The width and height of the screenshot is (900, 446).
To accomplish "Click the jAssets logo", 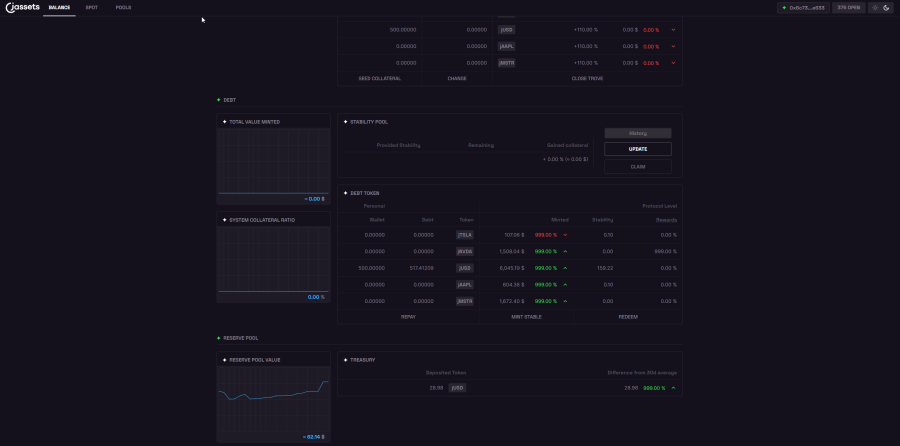I will point(22,7).
